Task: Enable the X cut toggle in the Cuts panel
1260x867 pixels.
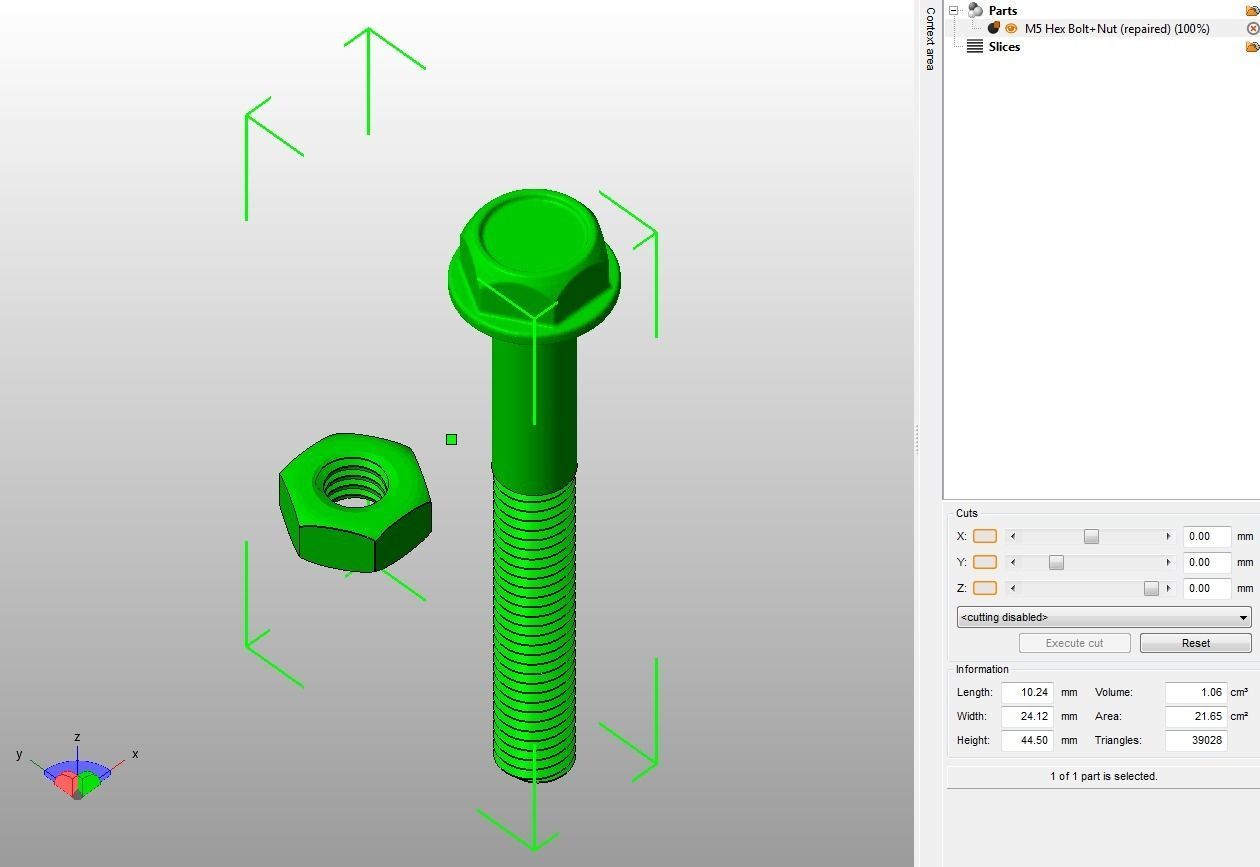Action: pos(984,536)
